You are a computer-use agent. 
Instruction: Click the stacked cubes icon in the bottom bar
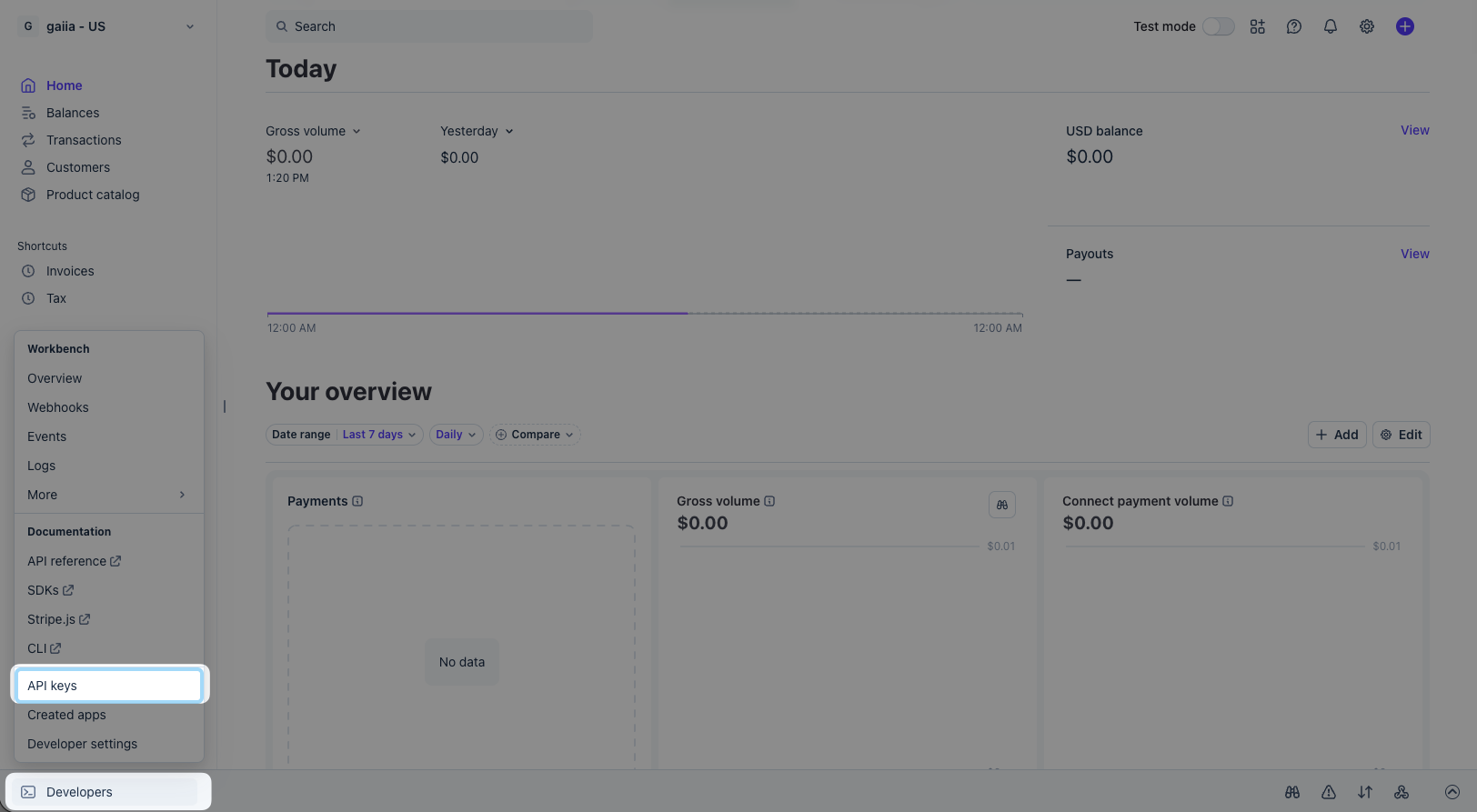[x=1402, y=792]
